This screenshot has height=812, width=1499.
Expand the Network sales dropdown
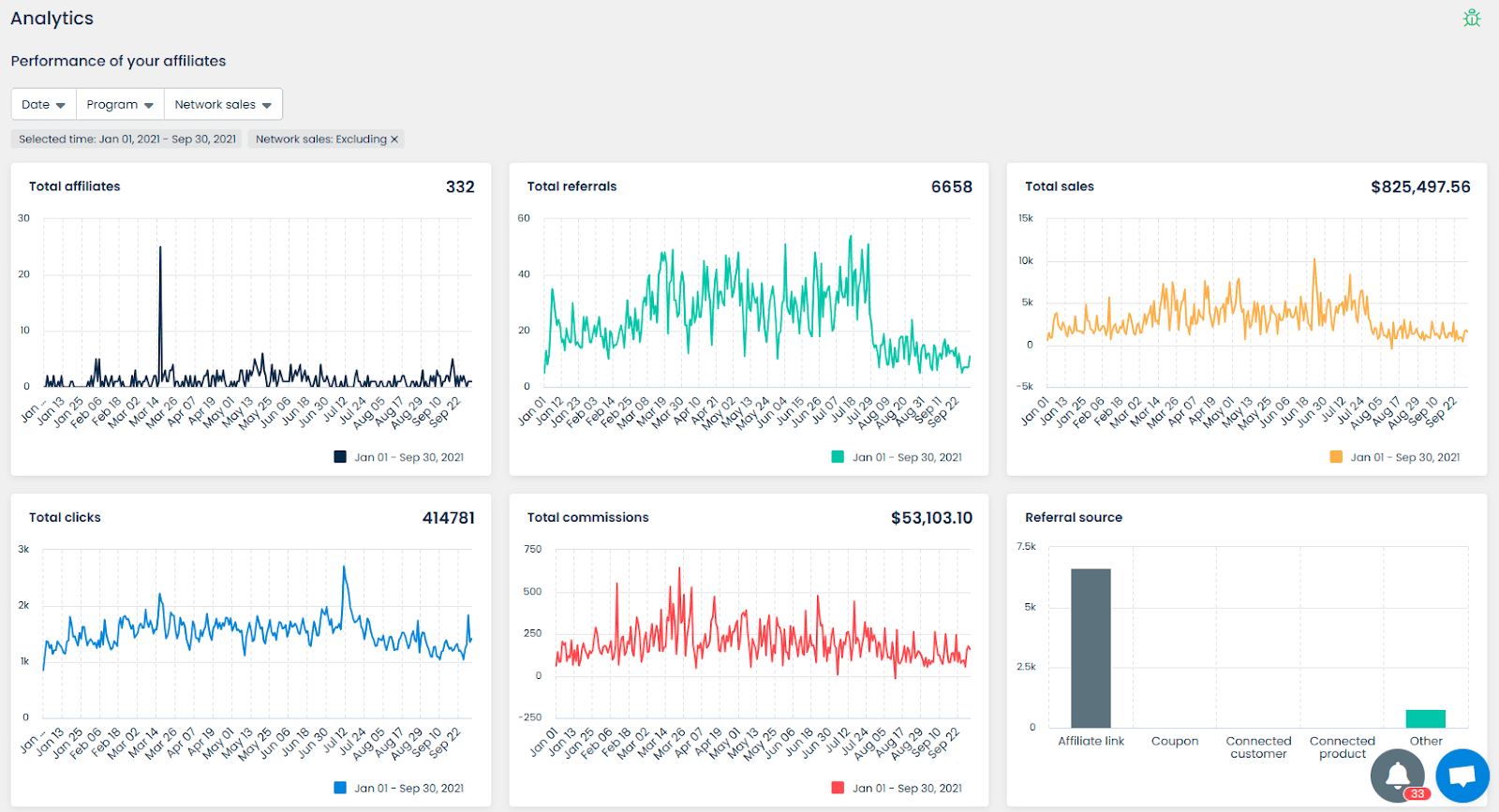[223, 104]
